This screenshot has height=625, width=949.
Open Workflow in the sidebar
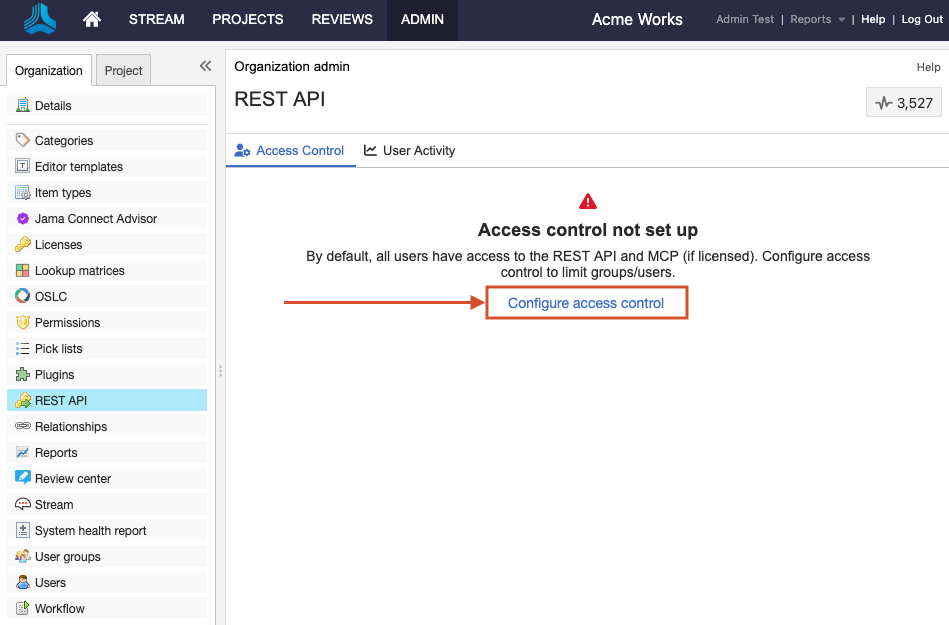[x=107, y=609]
